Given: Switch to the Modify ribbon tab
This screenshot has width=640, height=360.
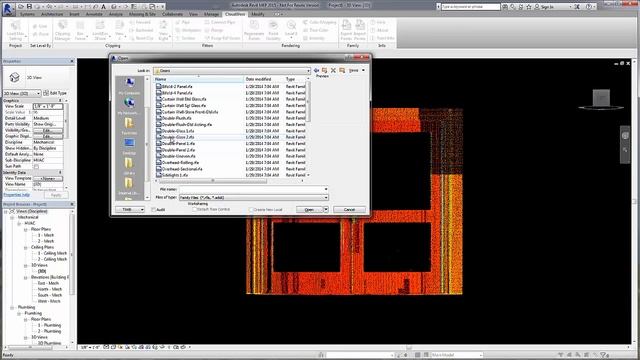Looking at the screenshot, I should tap(258, 14).
